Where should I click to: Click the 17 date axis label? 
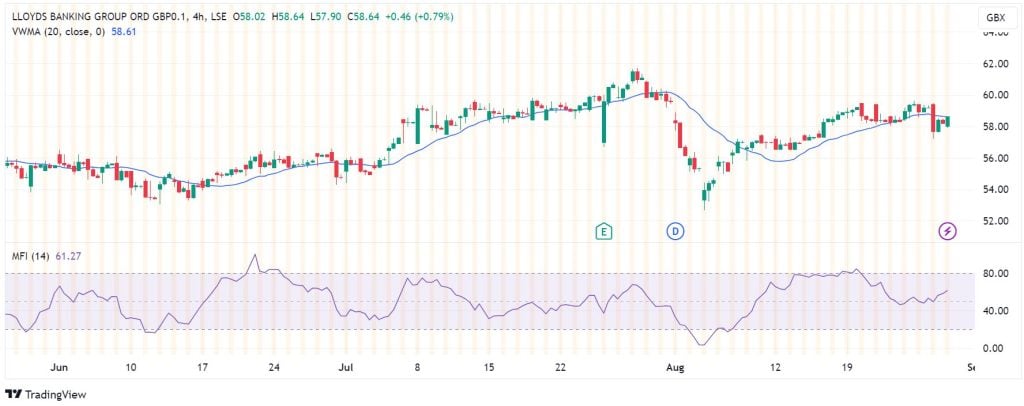coord(202,367)
